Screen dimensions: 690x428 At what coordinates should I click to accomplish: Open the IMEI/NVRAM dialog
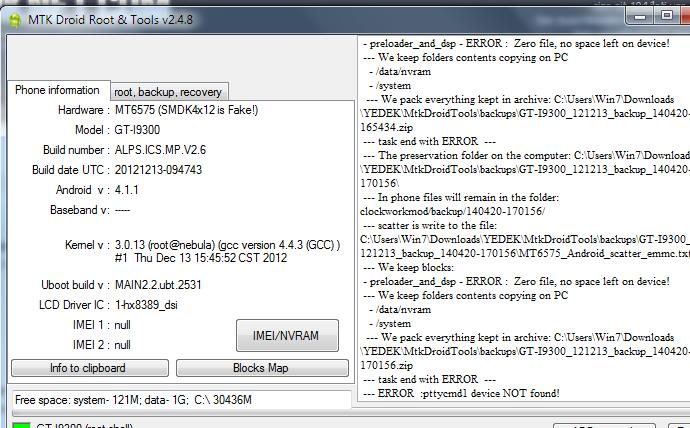click(287, 336)
